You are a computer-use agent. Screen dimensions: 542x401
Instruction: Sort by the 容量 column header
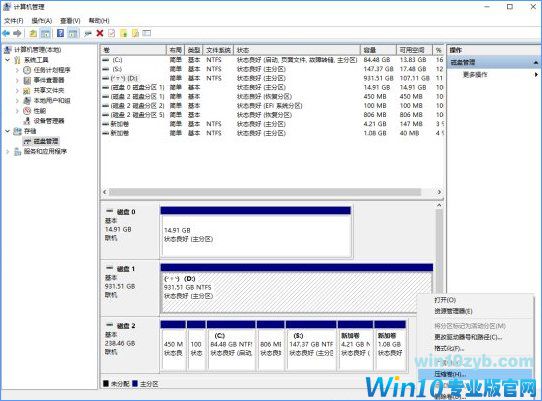(x=379, y=50)
